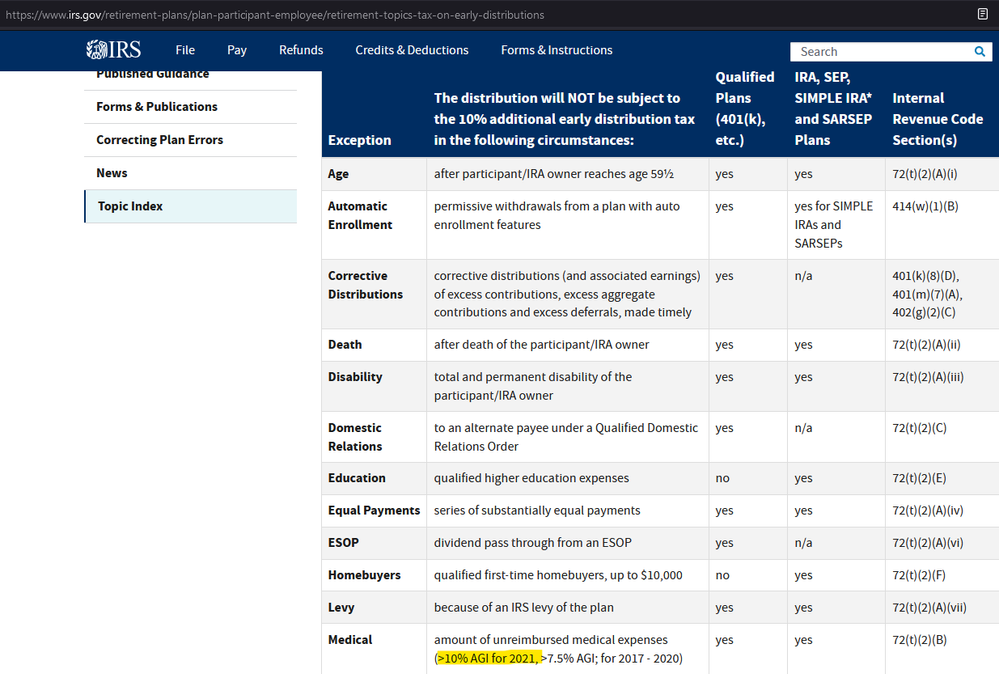999x674 pixels.
Task: Click code section 72(t)(2)(A)(vii)
Action: (930, 608)
